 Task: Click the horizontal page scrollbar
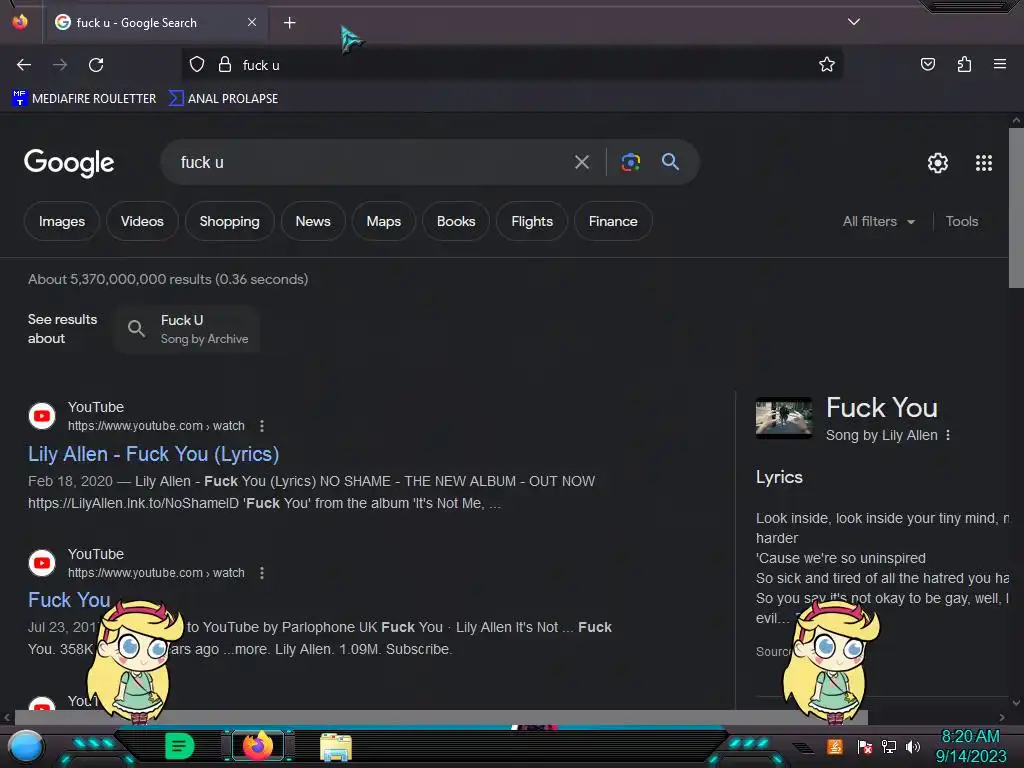pos(441,717)
